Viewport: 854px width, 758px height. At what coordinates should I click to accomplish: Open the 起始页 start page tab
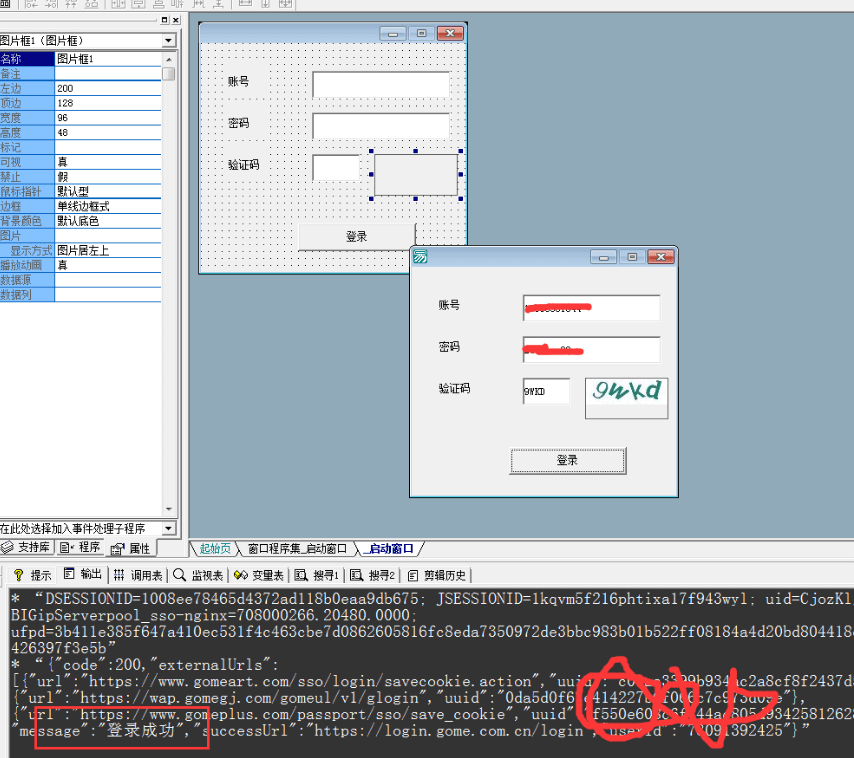[215, 549]
